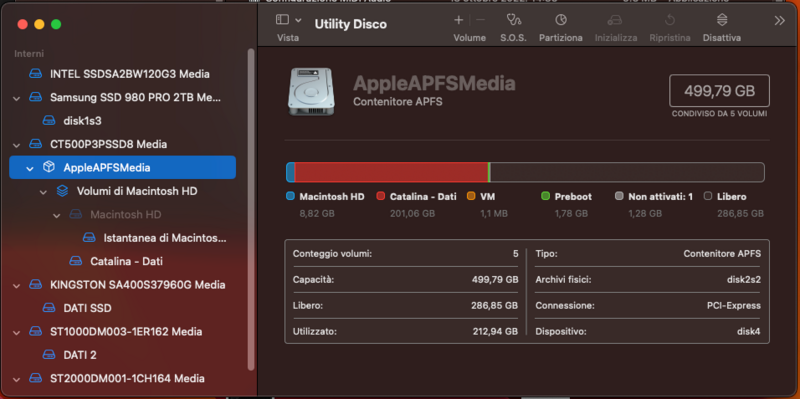Click drive icon beside Catalina - Dati in sidebar

[76, 261]
